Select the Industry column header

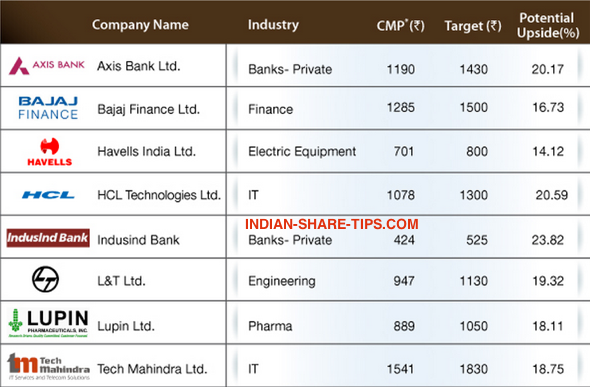tap(273, 25)
